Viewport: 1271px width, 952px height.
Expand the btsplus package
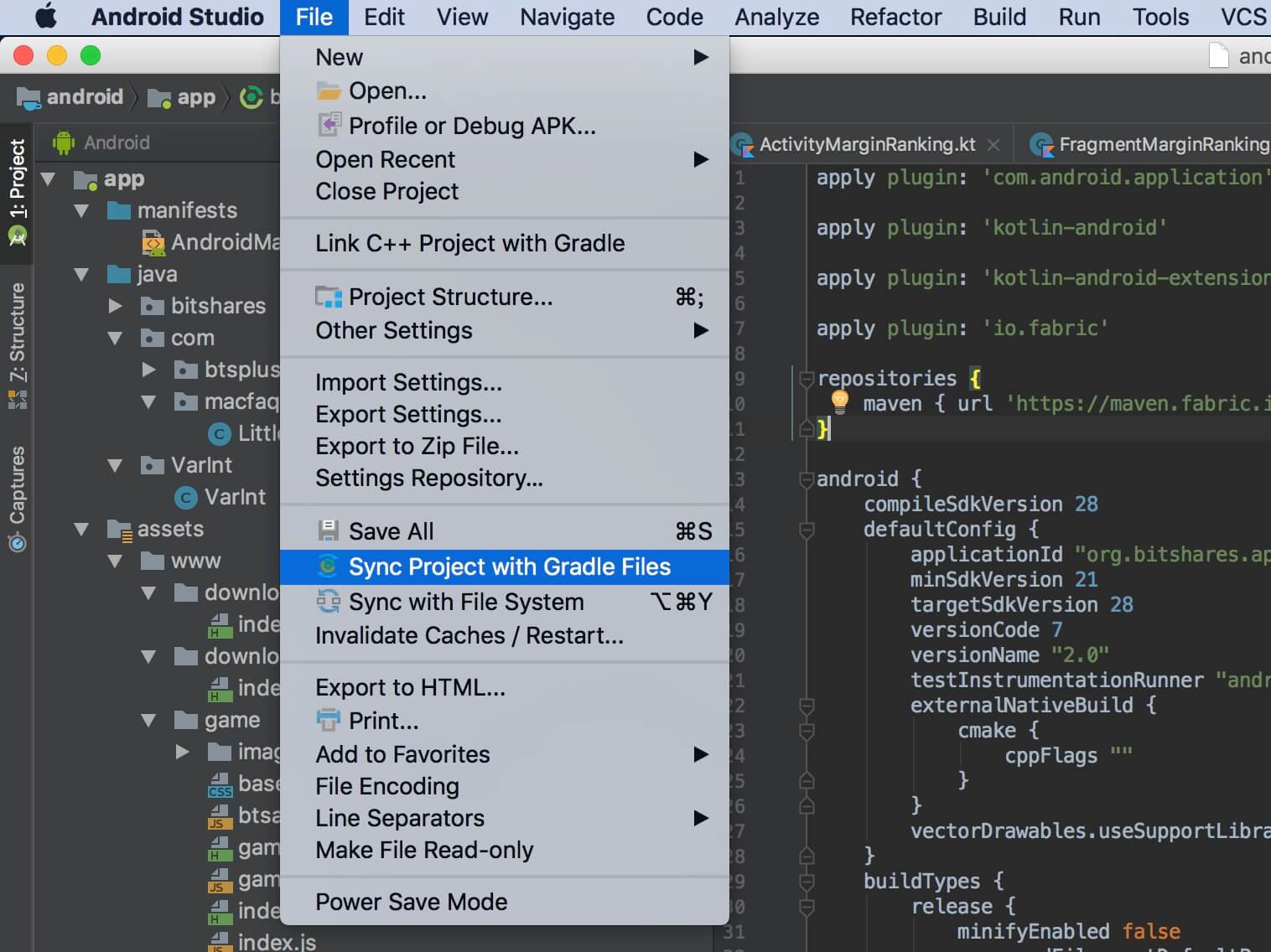[148, 370]
